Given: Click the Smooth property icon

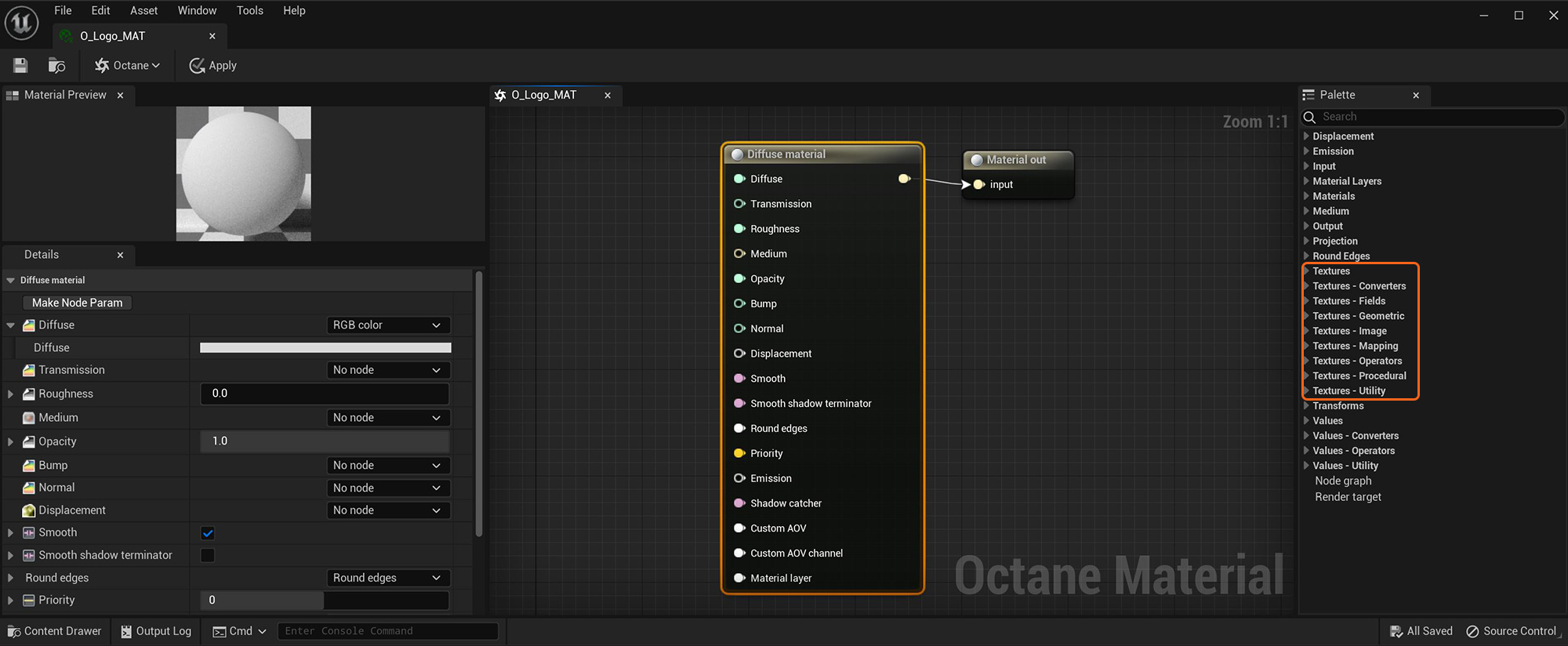Looking at the screenshot, I should point(29,533).
